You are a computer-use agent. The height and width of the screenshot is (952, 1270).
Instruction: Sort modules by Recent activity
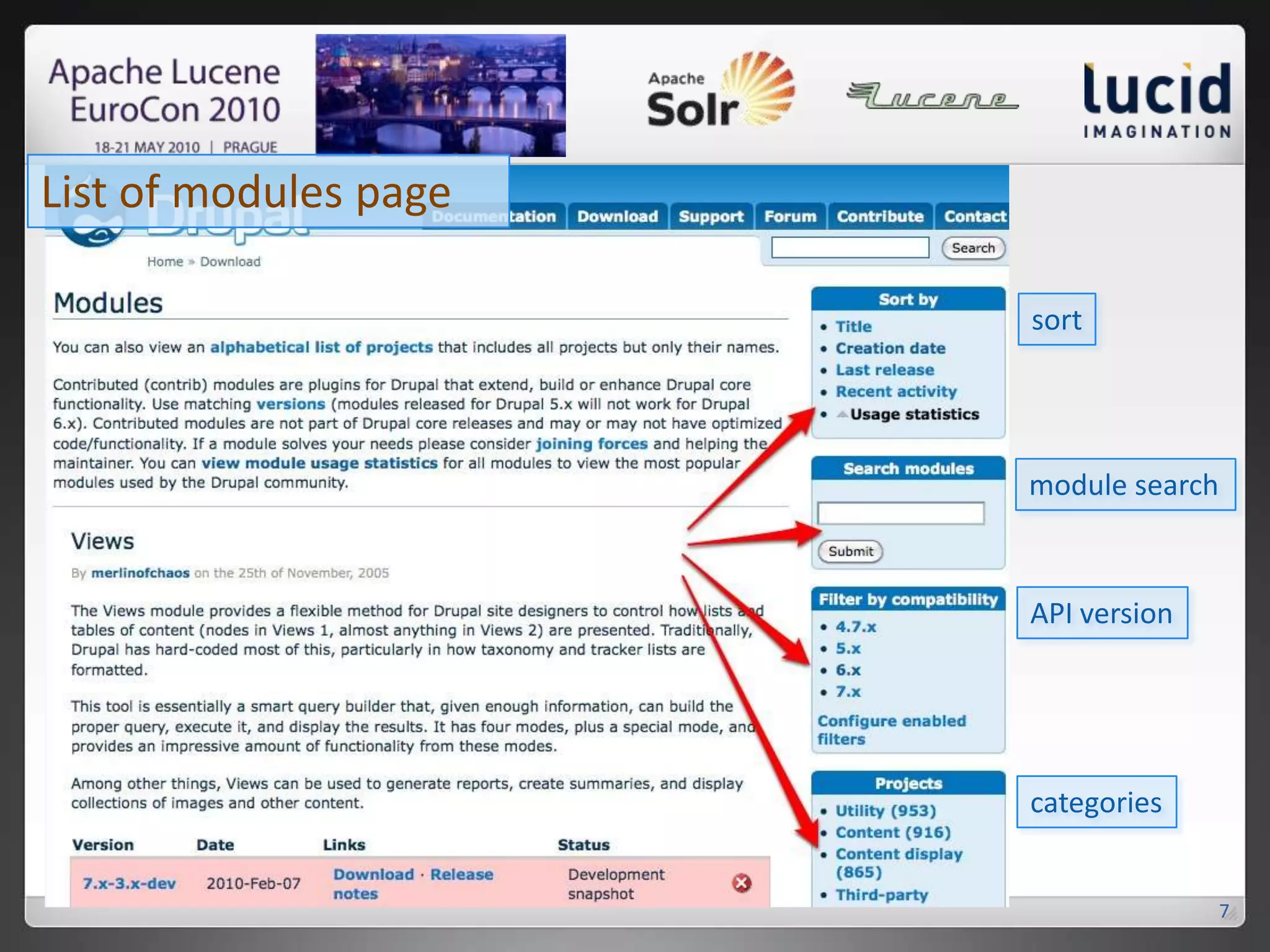(x=896, y=392)
